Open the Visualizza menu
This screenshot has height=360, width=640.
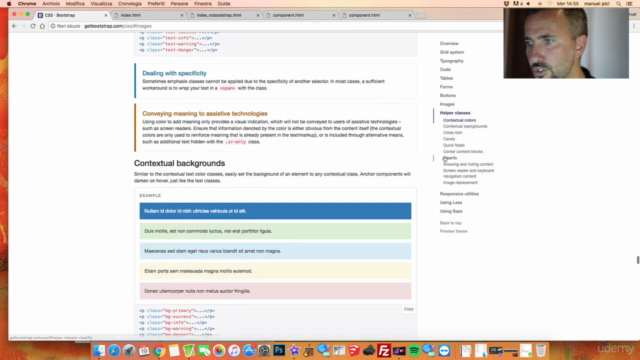pos(101,4)
